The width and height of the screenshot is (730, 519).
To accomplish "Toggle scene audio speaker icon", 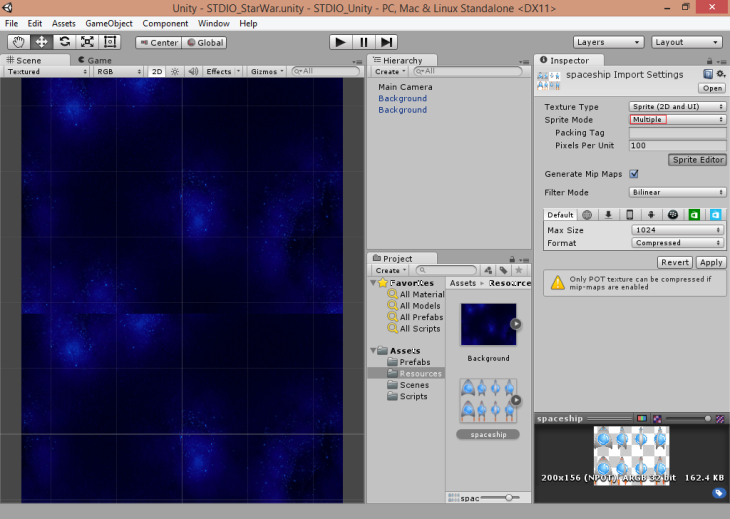I will pyautogui.click(x=193, y=71).
